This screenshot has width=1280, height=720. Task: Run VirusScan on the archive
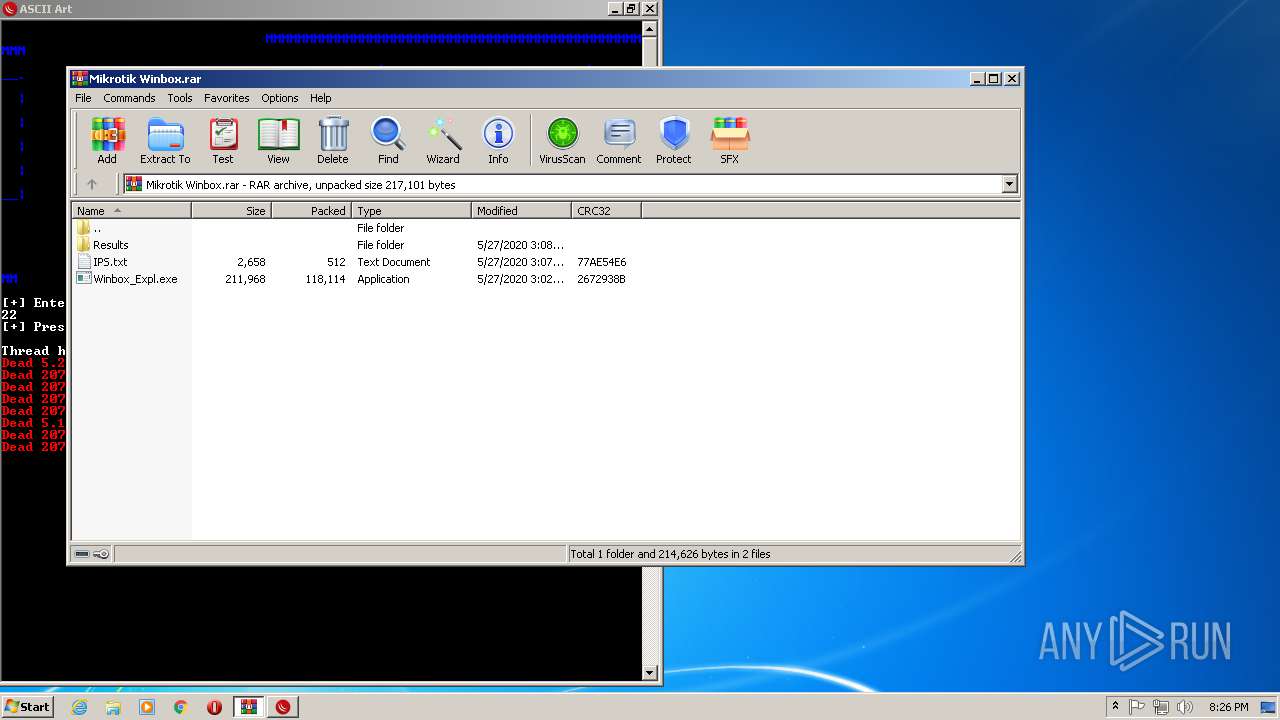[562, 141]
